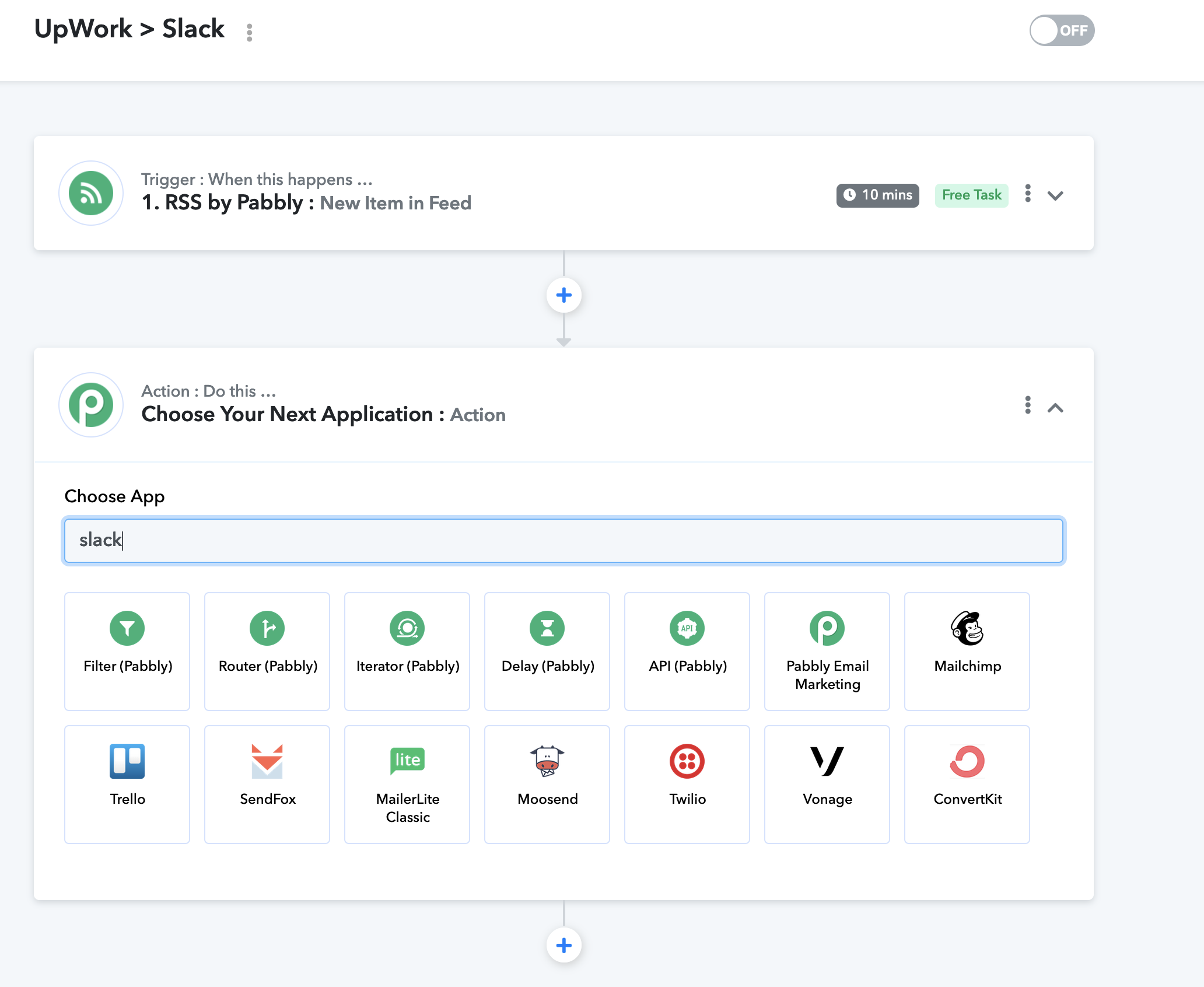Select the Router (Pabbly) app
The image size is (1204, 987).
[x=267, y=652]
